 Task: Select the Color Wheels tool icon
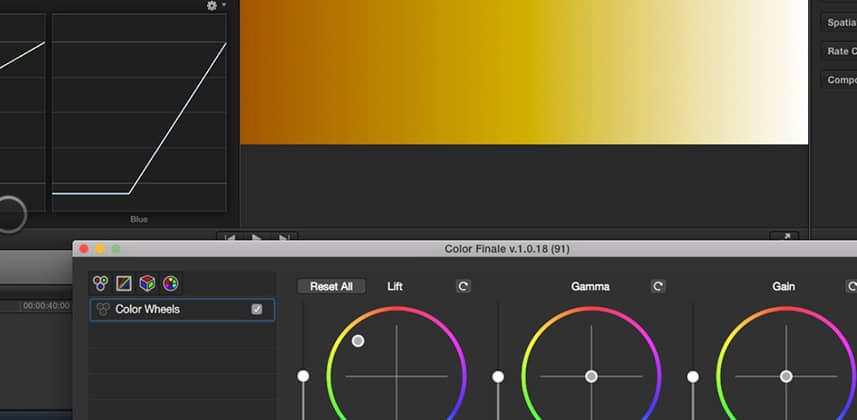pyautogui.click(x=101, y=283)
